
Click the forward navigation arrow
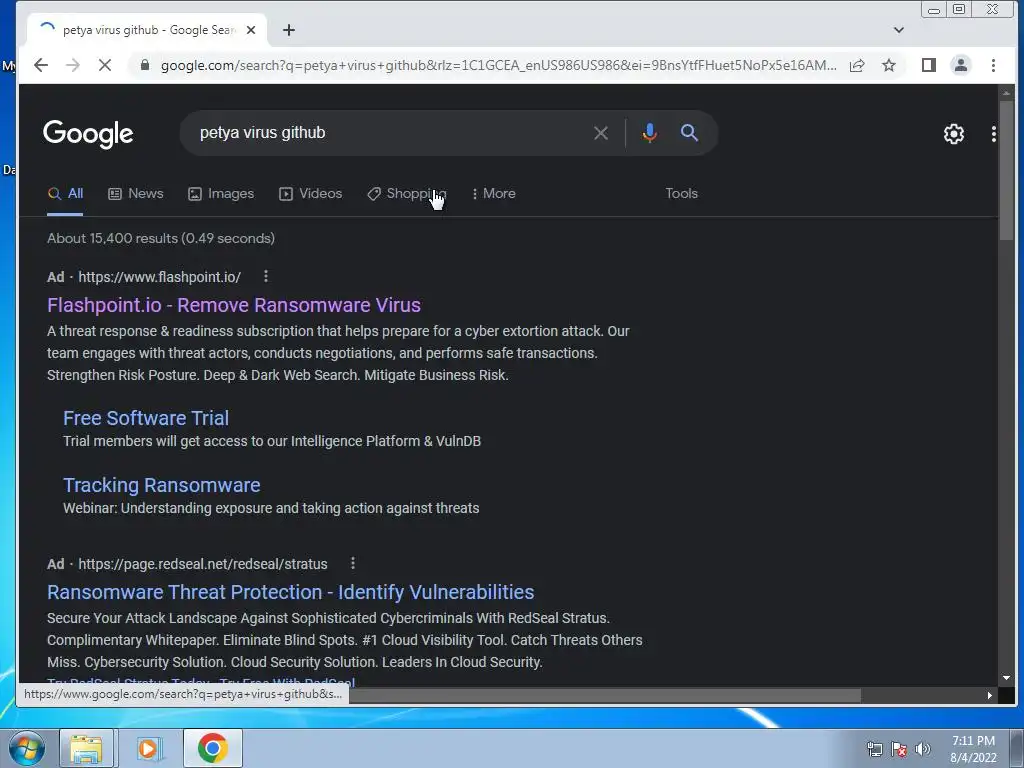pos(72,65)
